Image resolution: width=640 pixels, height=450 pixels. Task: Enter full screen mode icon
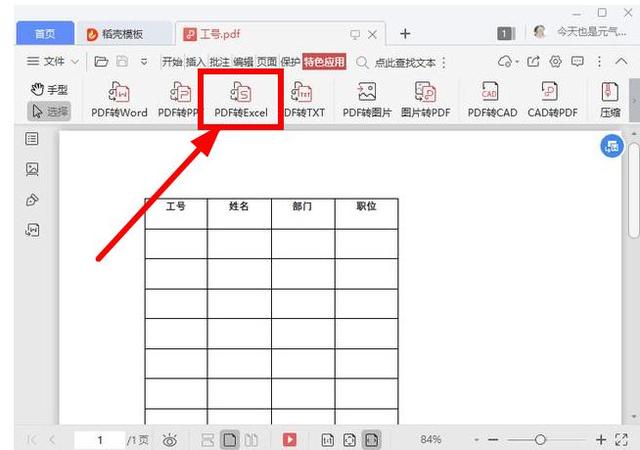point(621,440)
